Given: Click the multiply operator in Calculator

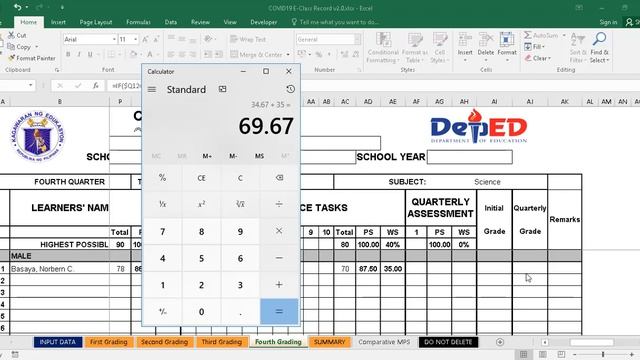Looking at the screenshot, I should [x=279, y=231].
